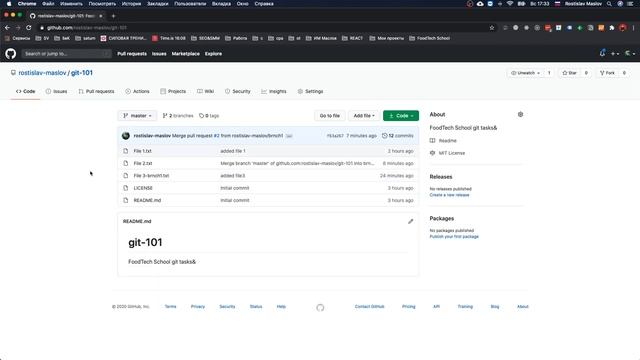Edit README with pencil icon

click(x=411, y=221)
